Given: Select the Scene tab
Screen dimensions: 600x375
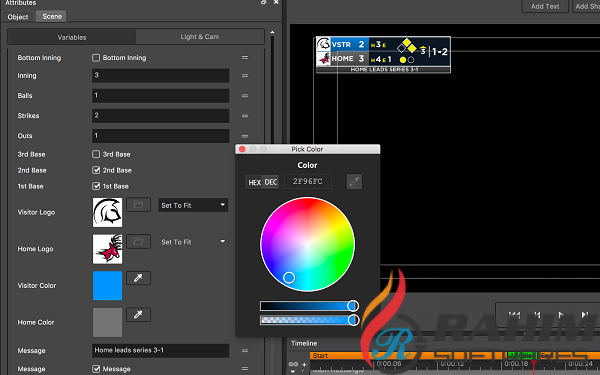Looking at the screenshot, I should (52, 16).
